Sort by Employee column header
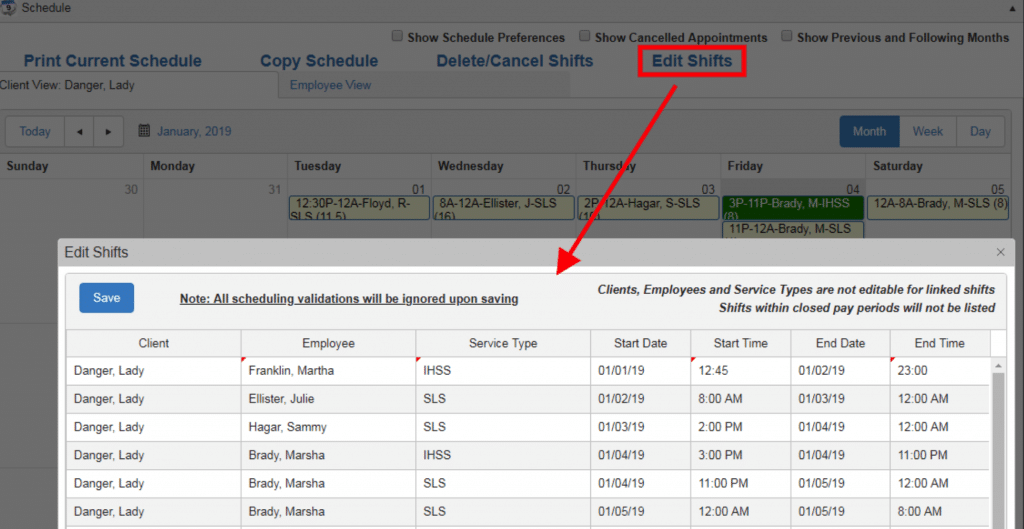Image resolution: width=1024 pixels, height=529 pixels. 328,343
